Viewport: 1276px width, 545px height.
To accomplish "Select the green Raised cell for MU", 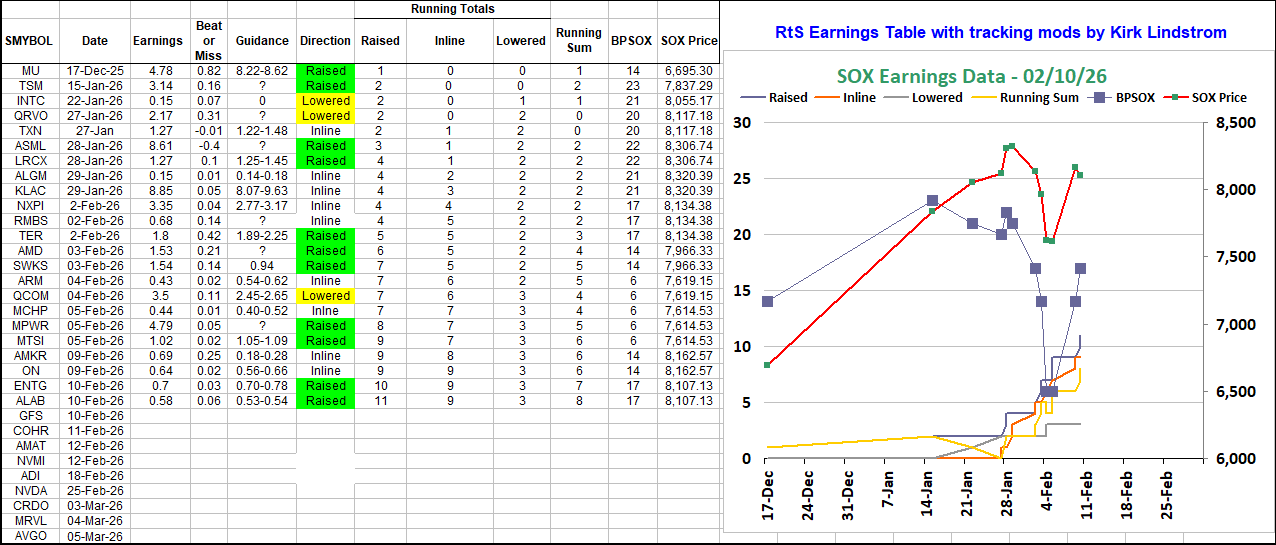I will (x=325, y=71).
